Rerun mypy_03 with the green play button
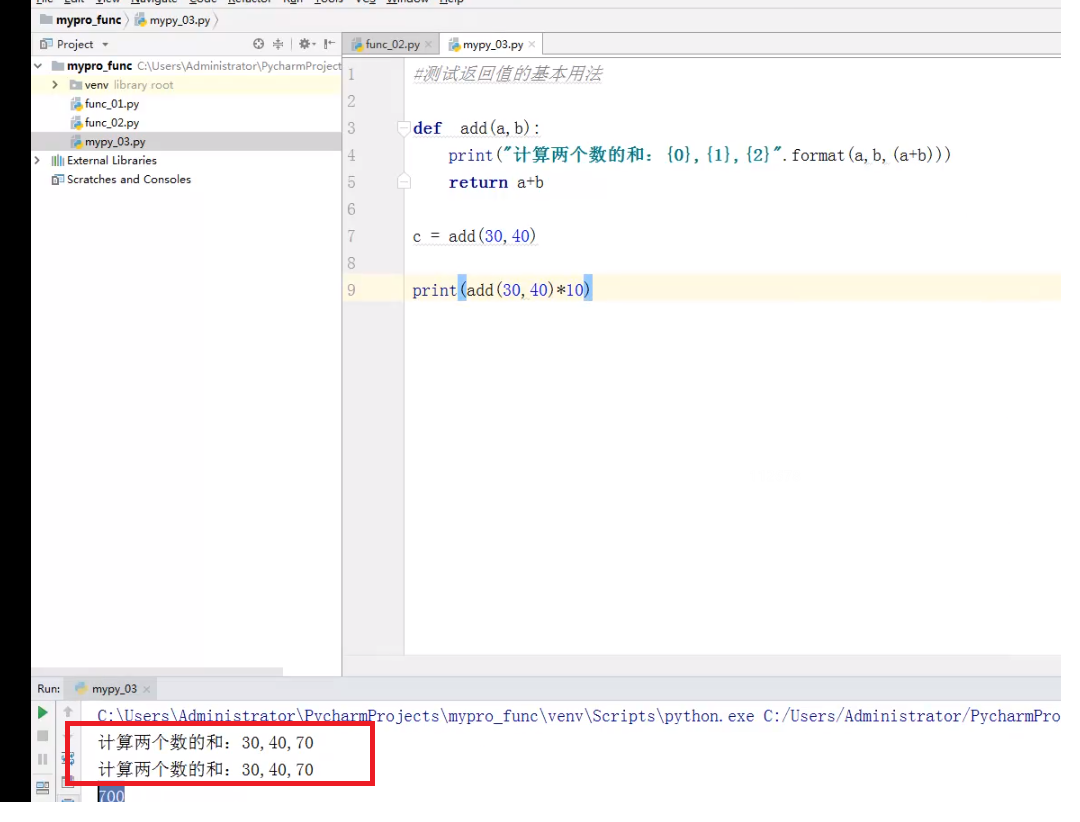 (x=43, y=712)
